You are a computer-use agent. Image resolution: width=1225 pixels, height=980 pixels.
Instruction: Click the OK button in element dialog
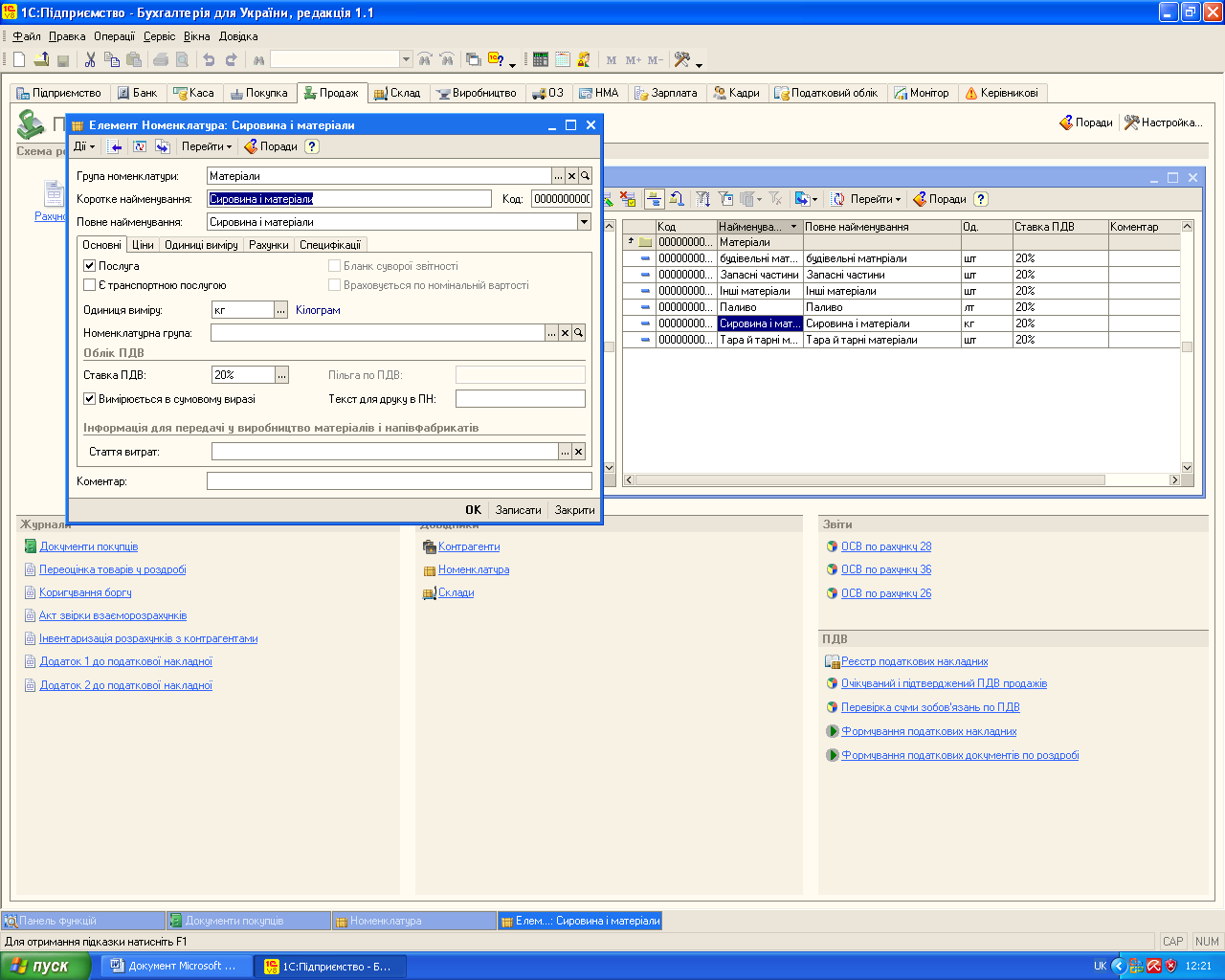coord(474,510)
